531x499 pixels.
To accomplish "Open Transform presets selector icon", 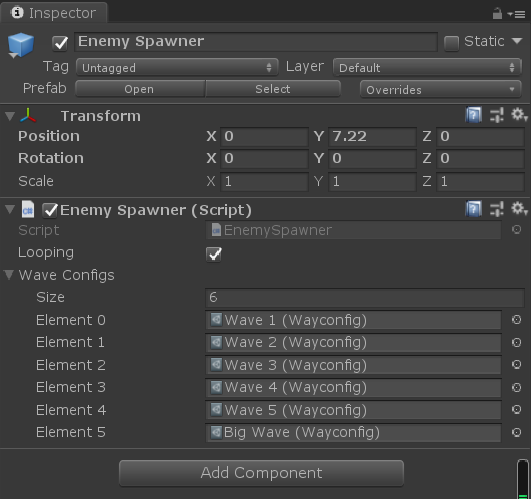I will coord(497,115).
